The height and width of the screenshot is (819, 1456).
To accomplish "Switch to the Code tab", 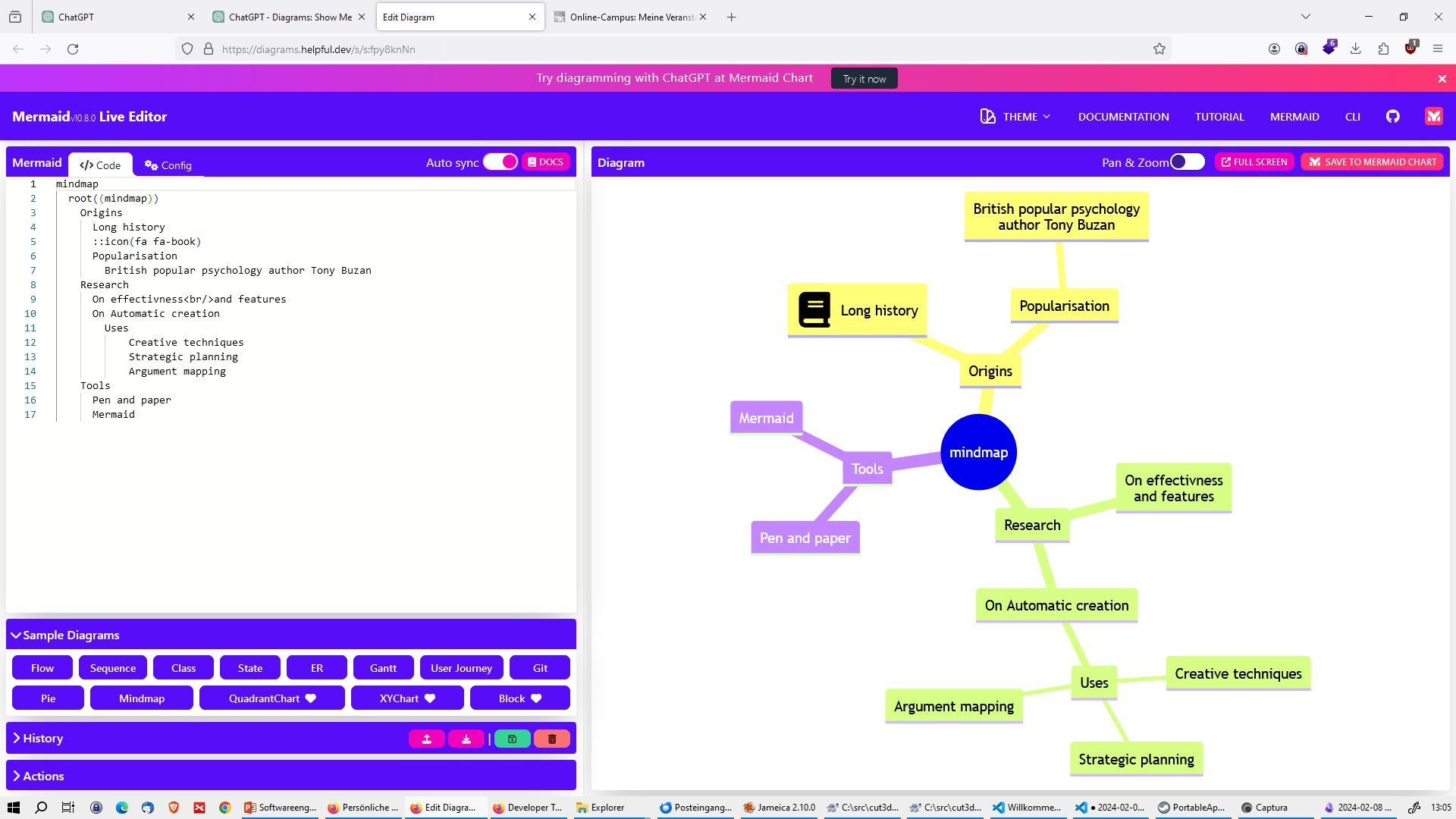I will 100,165.
